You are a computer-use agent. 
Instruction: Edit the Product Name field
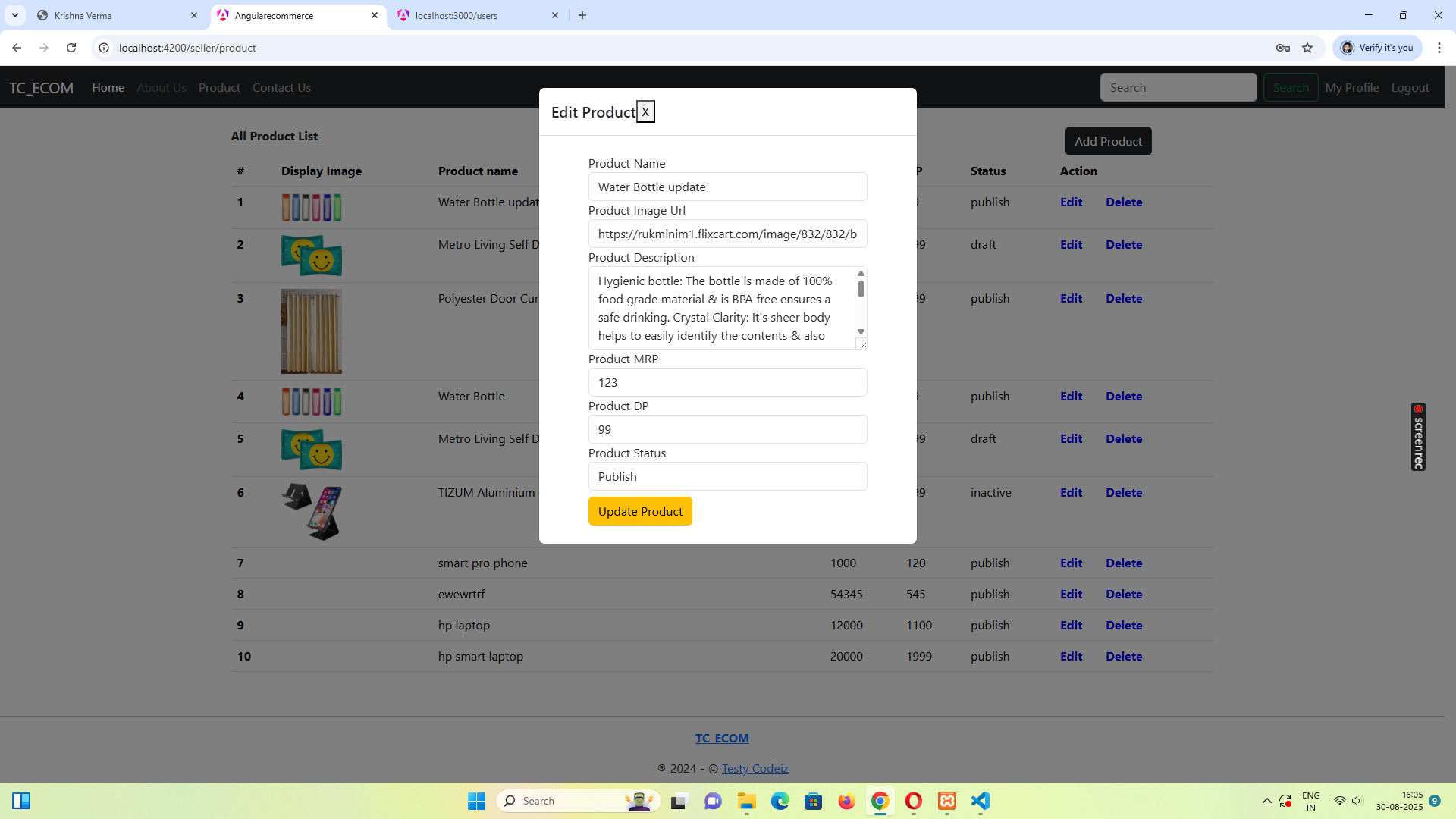[x=727, y=187]
